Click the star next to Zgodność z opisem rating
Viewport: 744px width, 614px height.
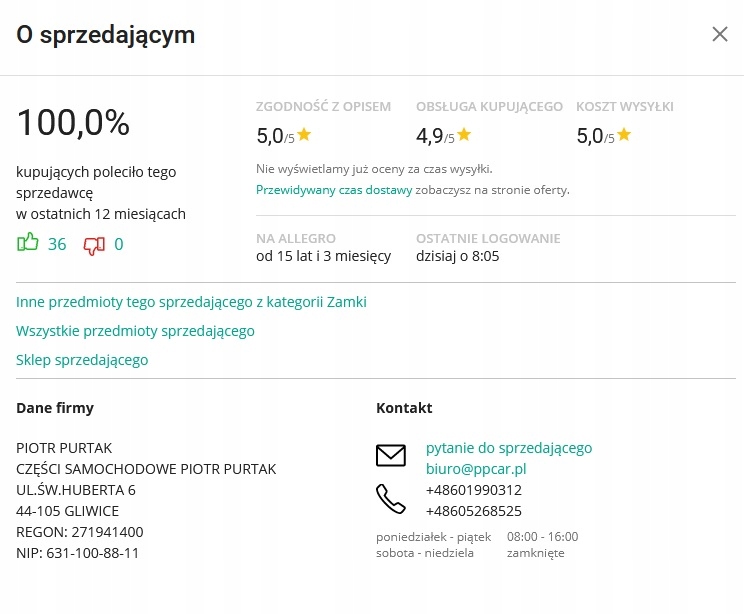click(305, 134)
